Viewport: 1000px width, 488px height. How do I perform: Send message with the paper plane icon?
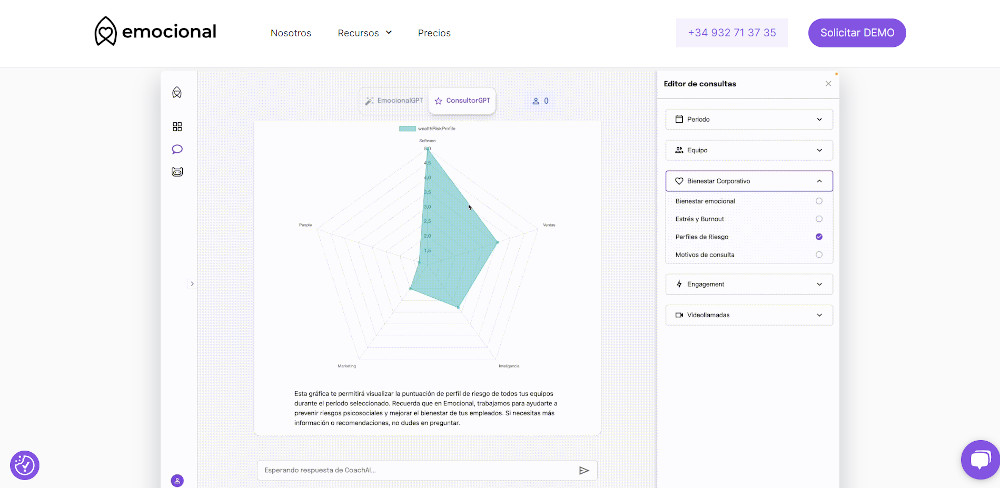point(584,470)
